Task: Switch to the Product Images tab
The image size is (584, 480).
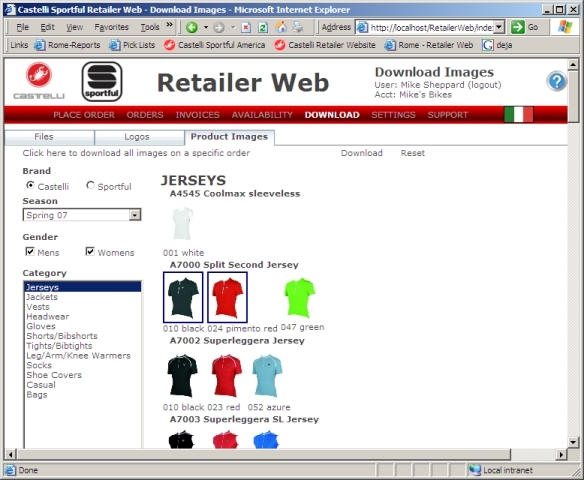Action: 229,137
